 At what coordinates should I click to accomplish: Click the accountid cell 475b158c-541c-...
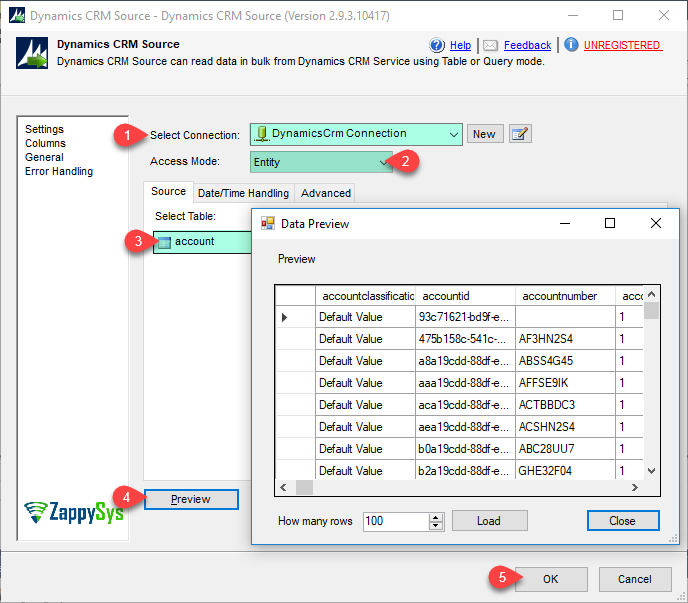[466, 339]
